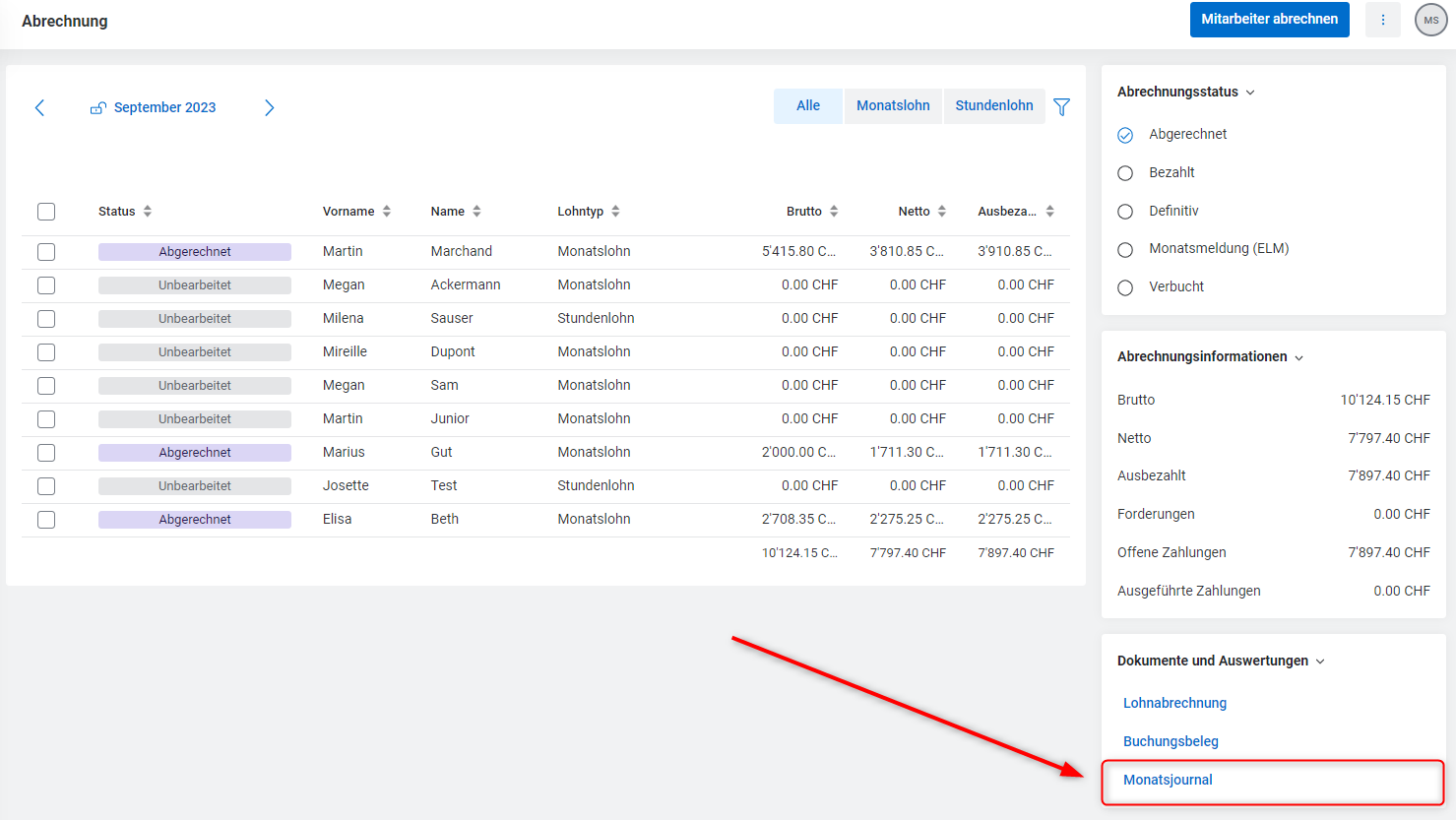Screen dimensions: 1456x820
Task: Sort table by Lohntyp column arrows
Action: click(x=615, y=212)
